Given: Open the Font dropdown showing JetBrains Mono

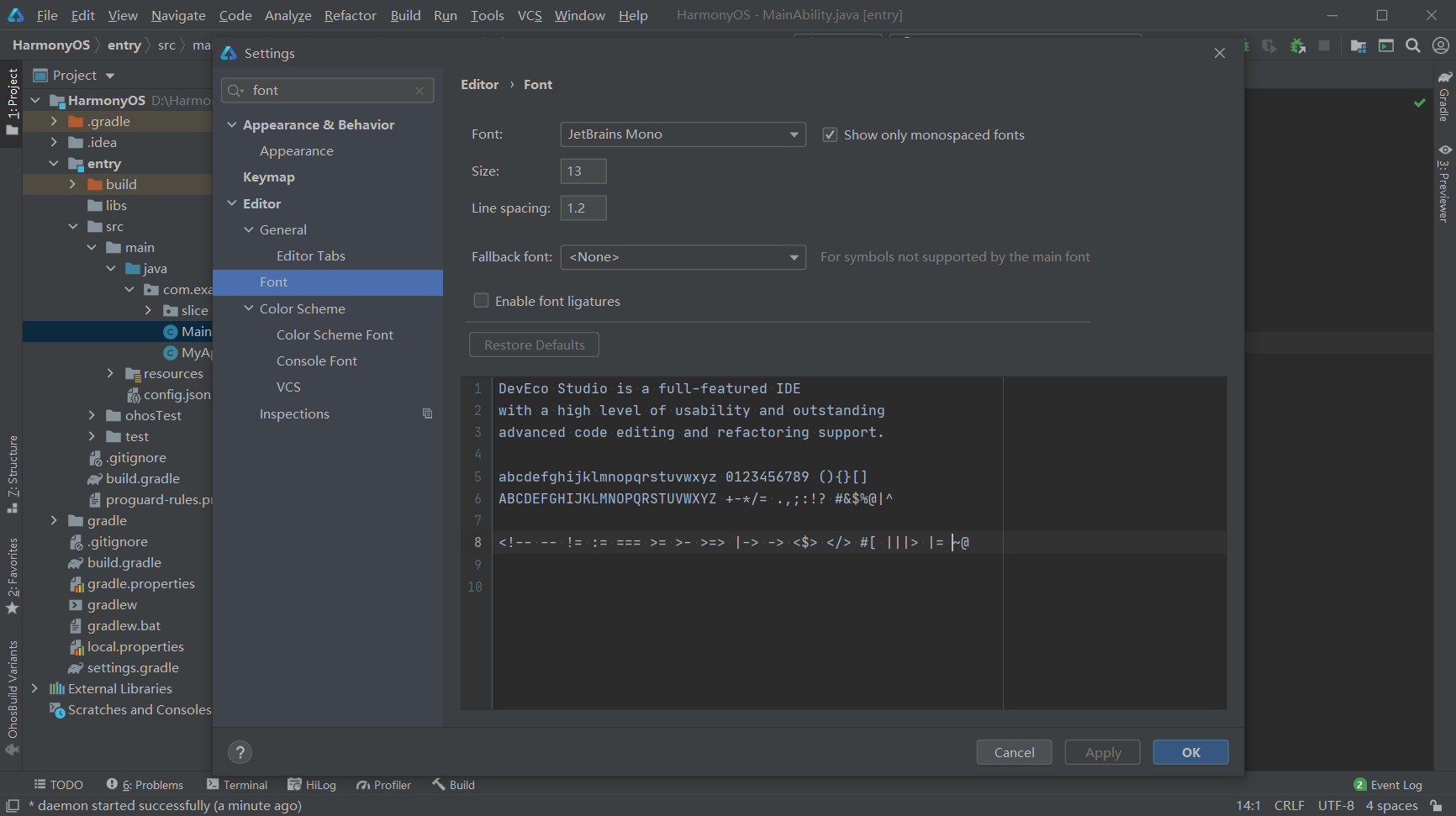Looking at the screenshot, I should [683, 134].
